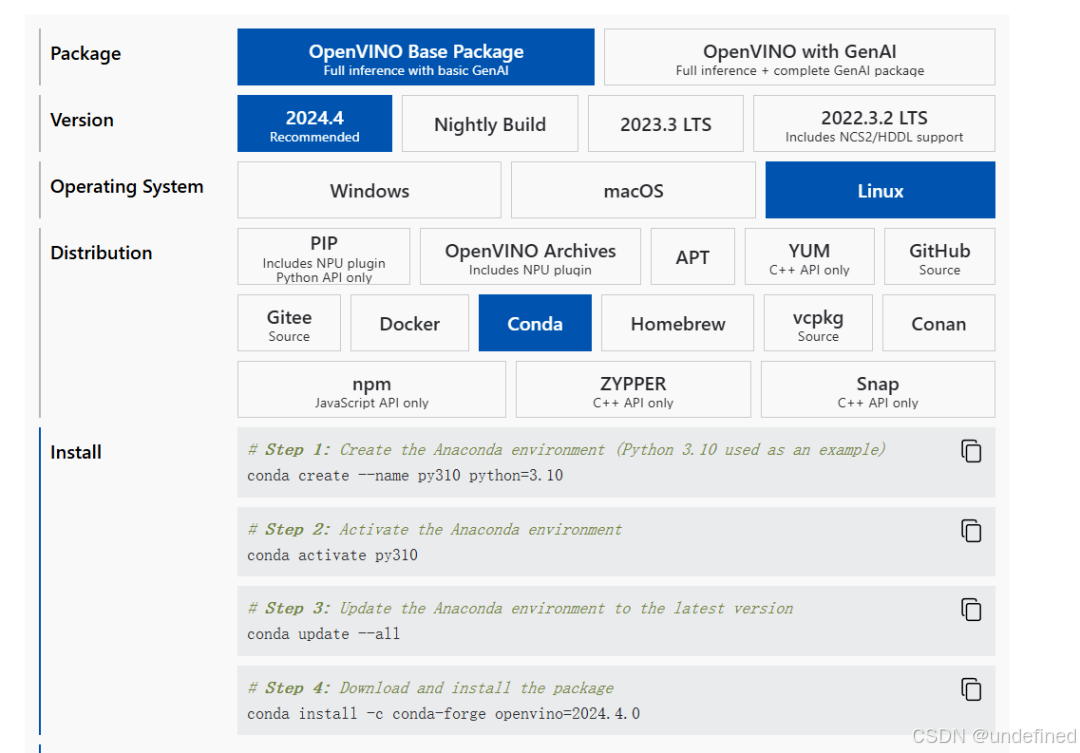Pick the APT distribution
Image resolution: width=1080 pixels, height=753 pixels.
pos(693,256)
